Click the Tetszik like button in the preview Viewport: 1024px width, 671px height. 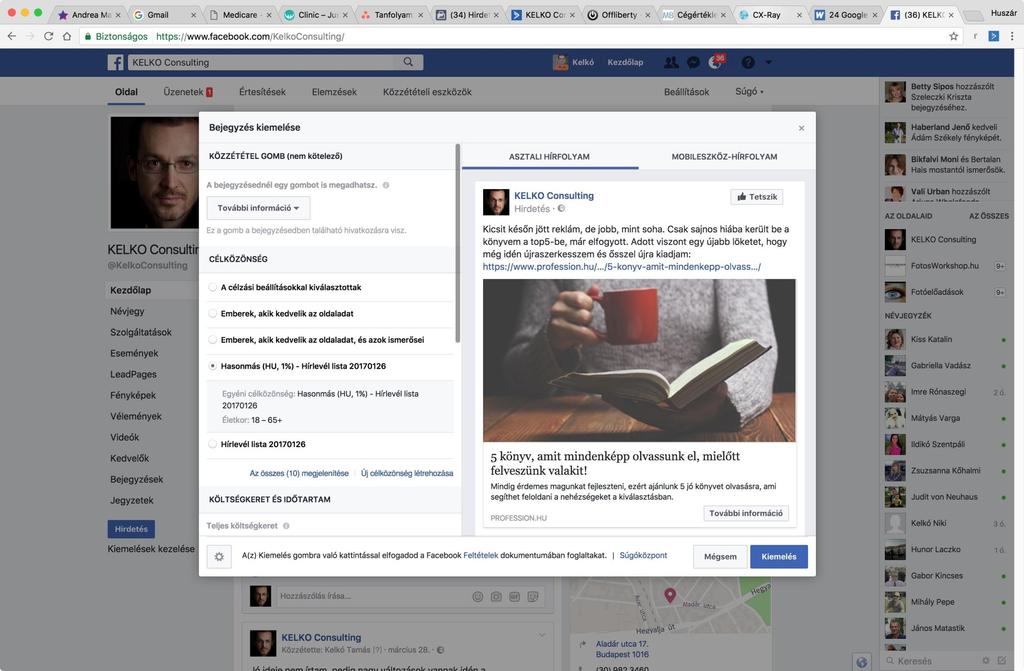757,197
